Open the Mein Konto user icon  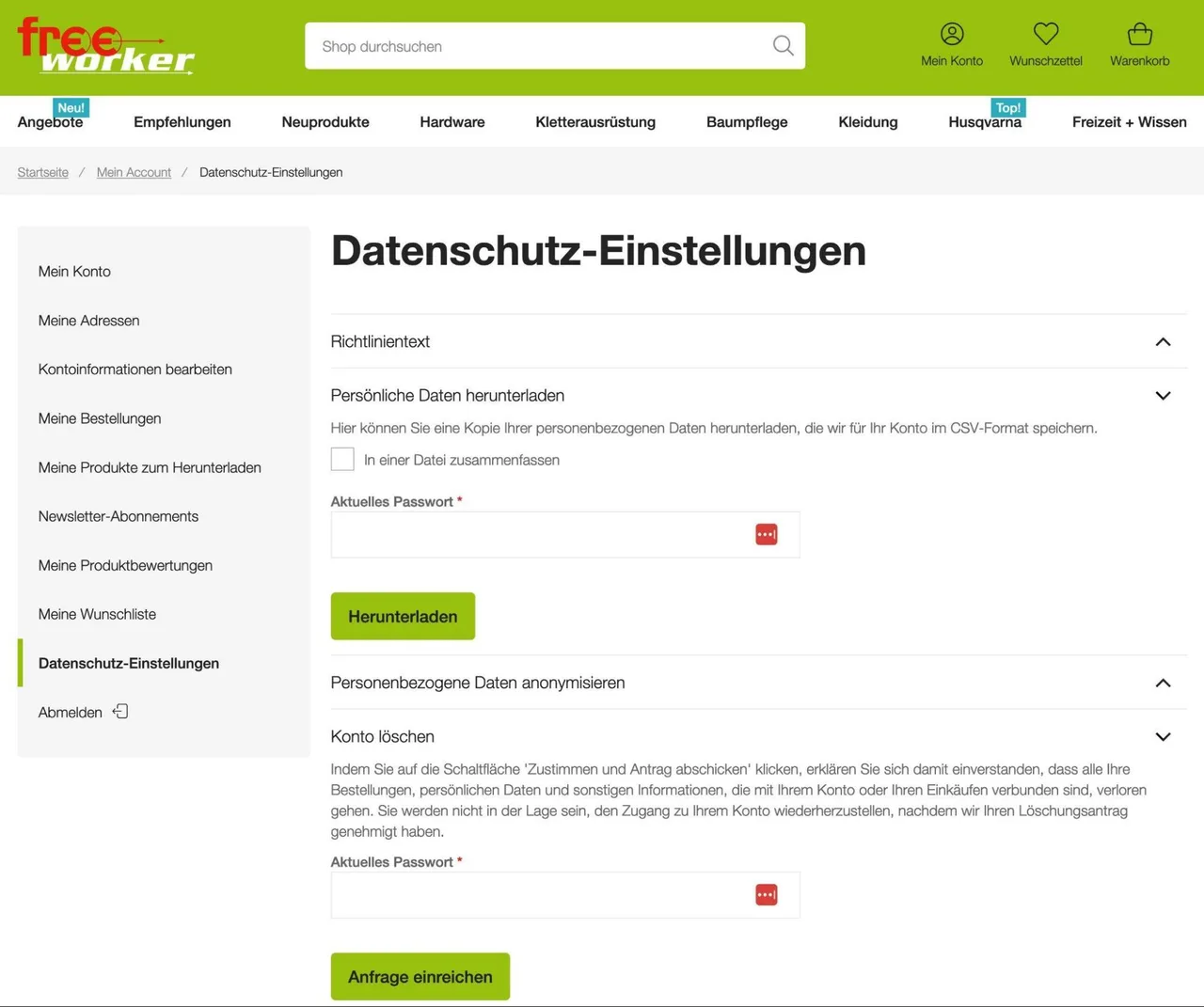coord(952,34)
